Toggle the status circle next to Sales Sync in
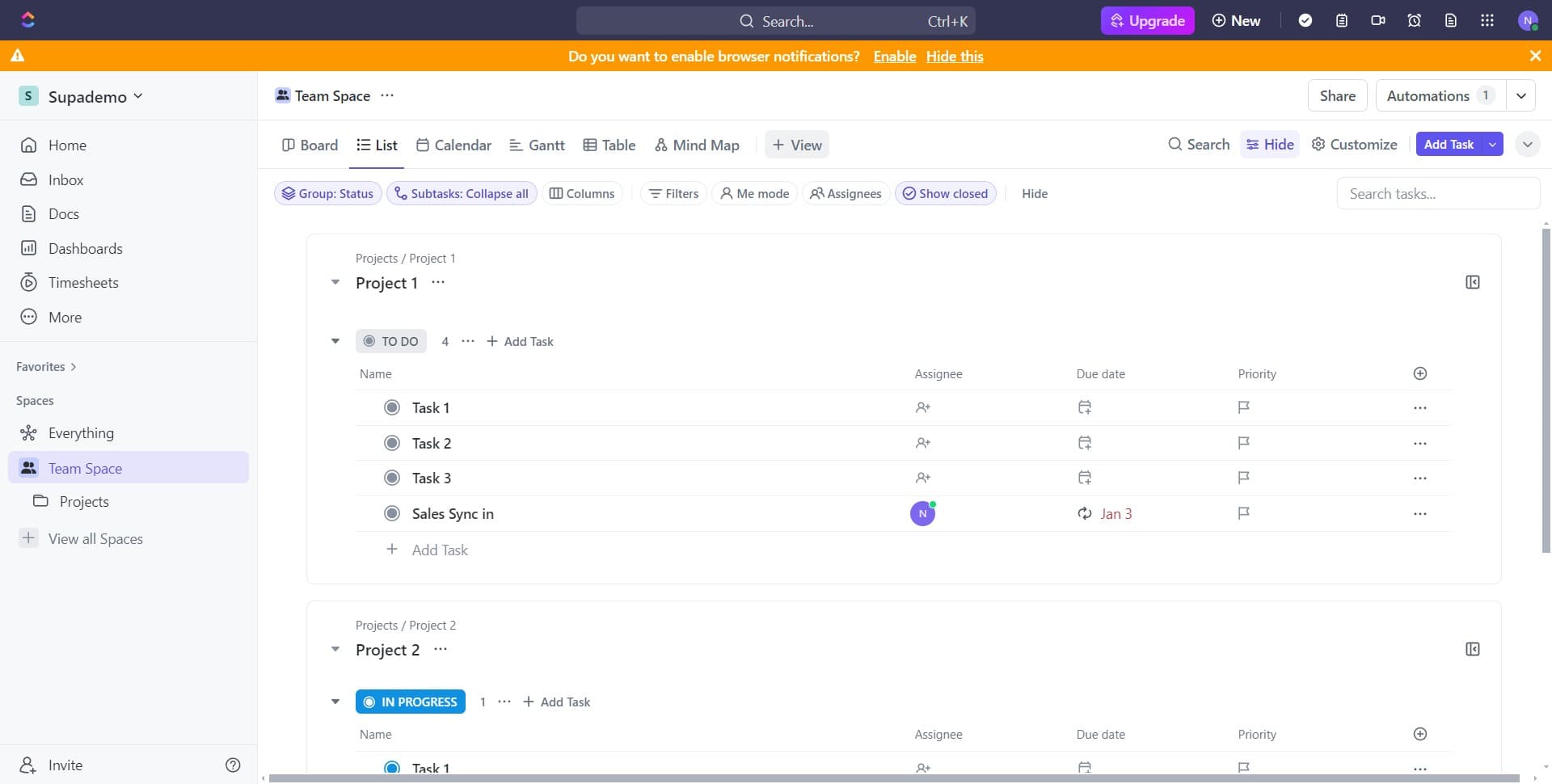This screenshot has height=784, width=1552. click(x=392, y=513)
